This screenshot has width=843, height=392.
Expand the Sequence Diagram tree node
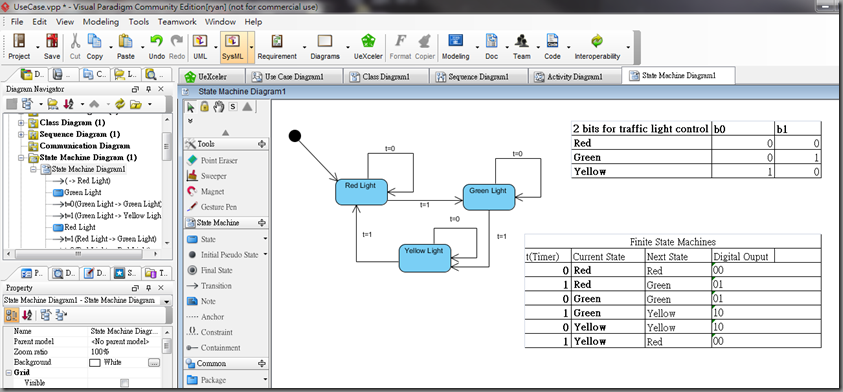tap(22, 134)
